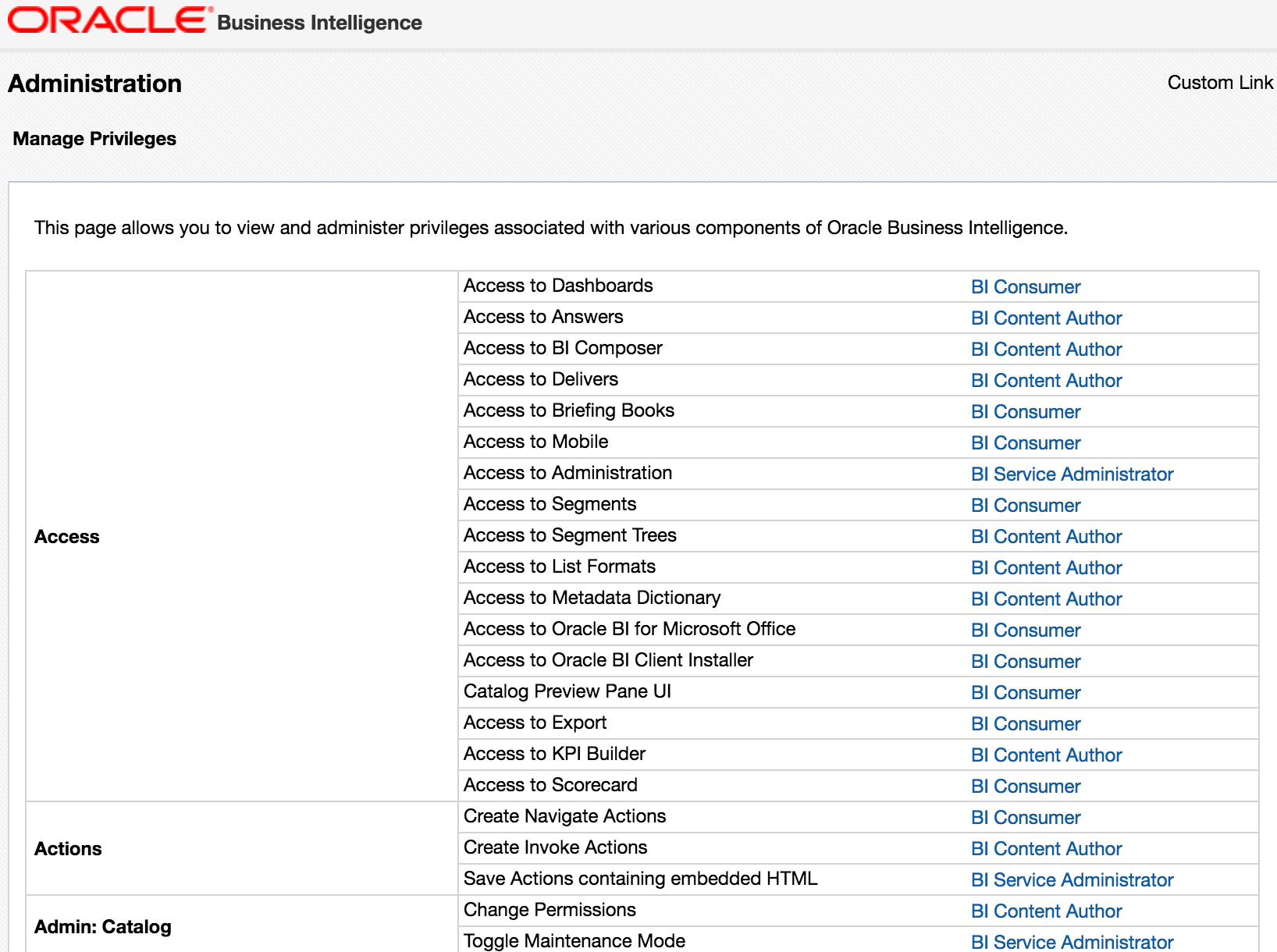Select BI Content Author for Access to Delivers
This screenshot has height=952, width=1277.
point(1046,380)
